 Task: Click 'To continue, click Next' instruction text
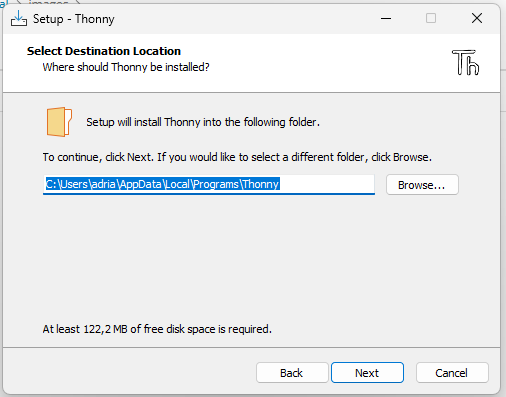pyautogui.click(x=237, y=157)
